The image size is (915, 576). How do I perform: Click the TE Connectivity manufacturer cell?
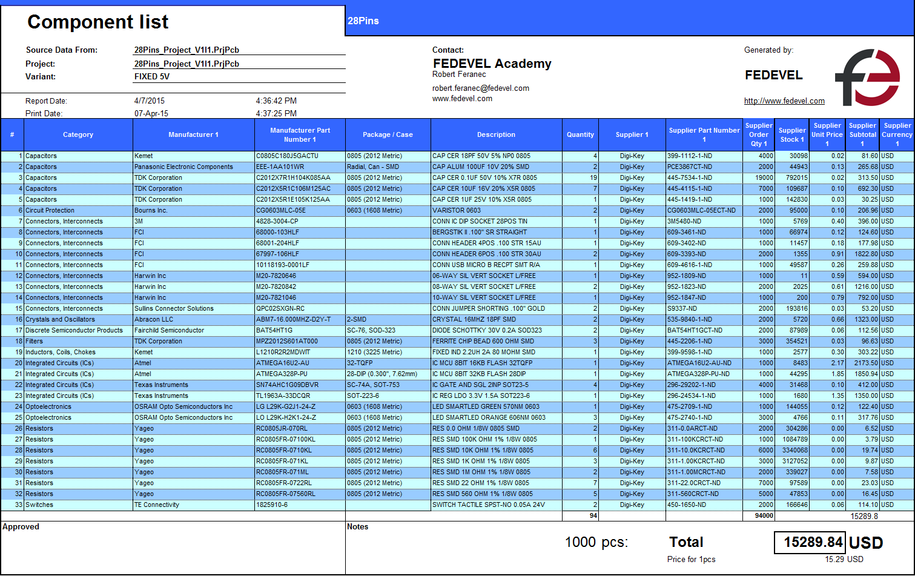coord(194,505)
